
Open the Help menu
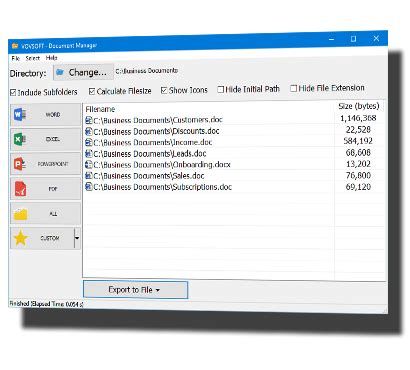click(51, 58)
